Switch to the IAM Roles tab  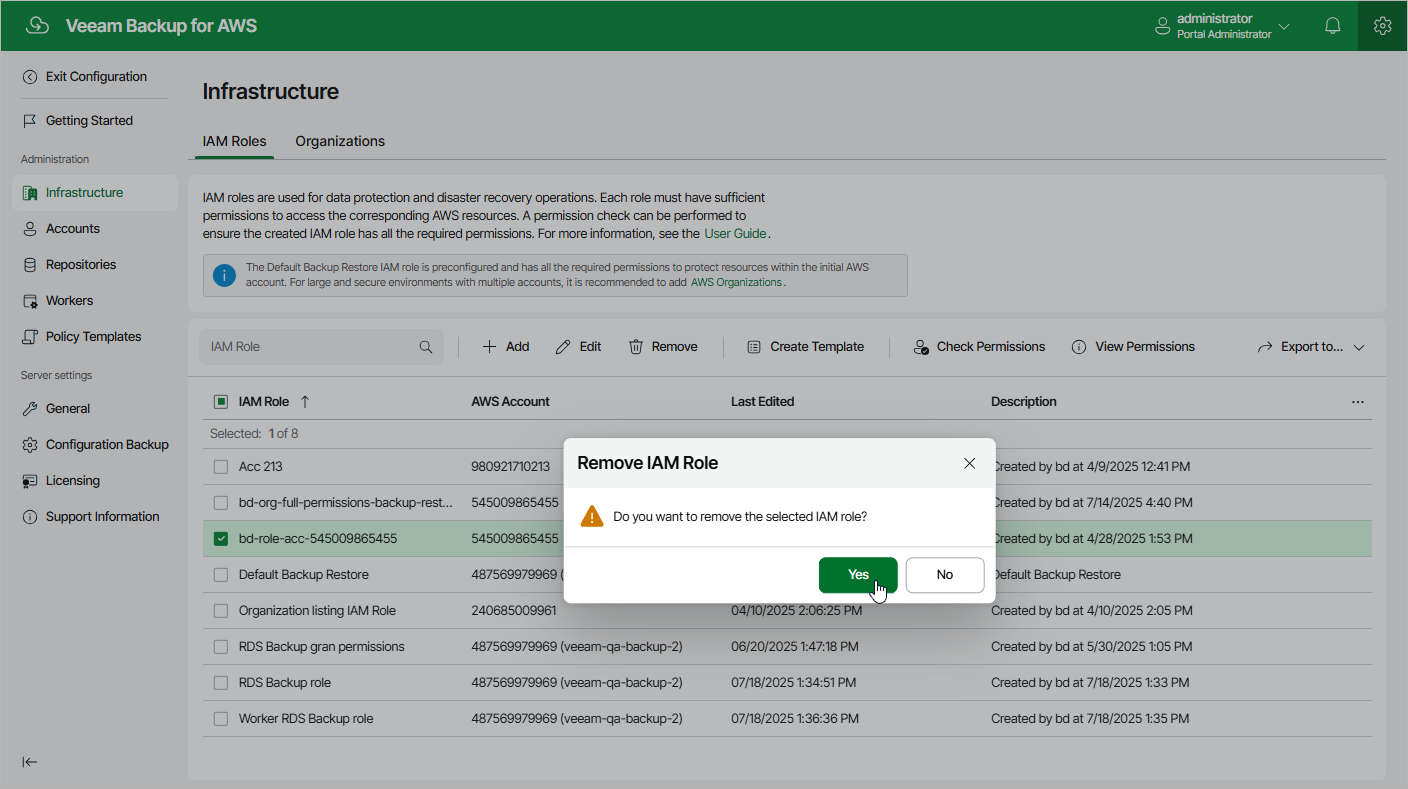235,141
